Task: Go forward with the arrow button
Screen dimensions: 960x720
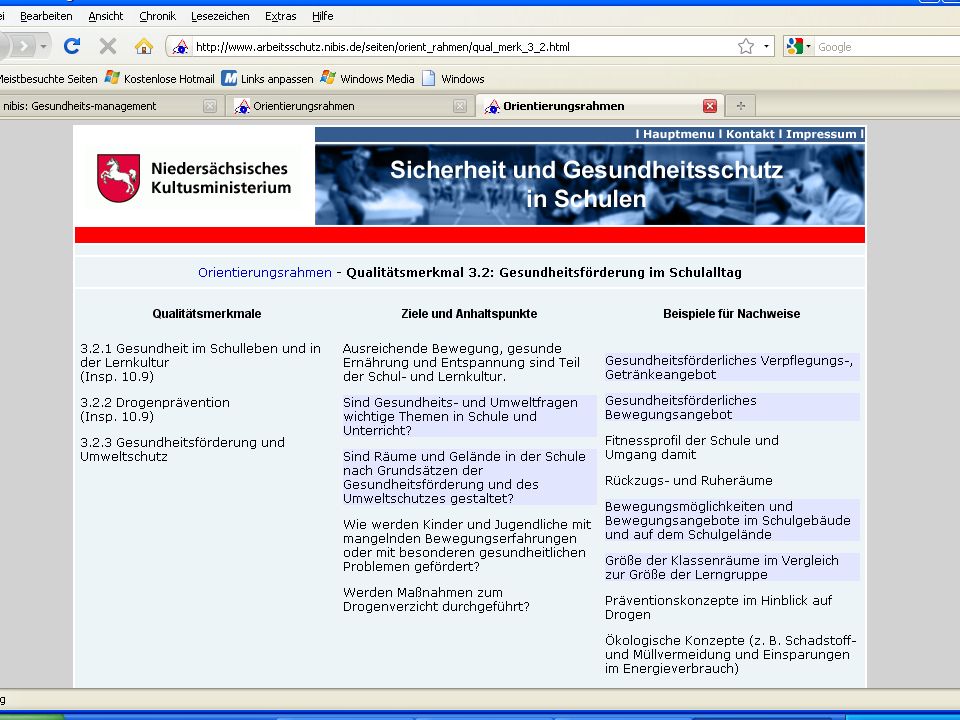Action: coord(24,46)
